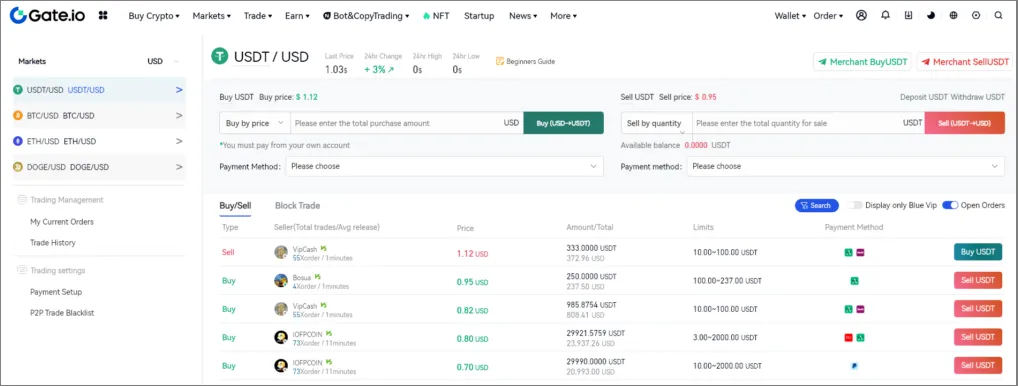Toggle Display only Blue Vip switch

tap(854, 205)
